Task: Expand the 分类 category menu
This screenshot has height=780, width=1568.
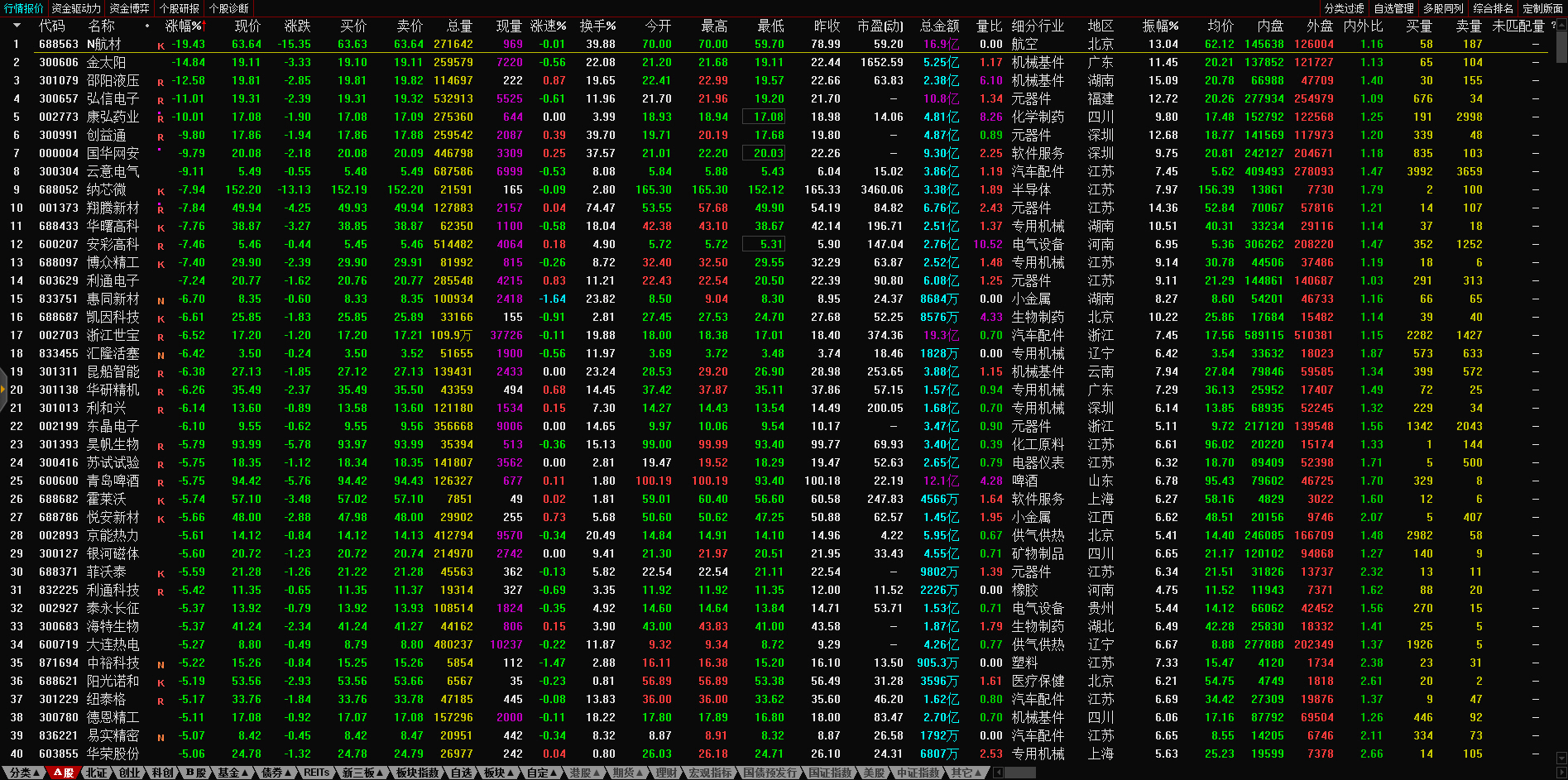Action: (24, 773)
